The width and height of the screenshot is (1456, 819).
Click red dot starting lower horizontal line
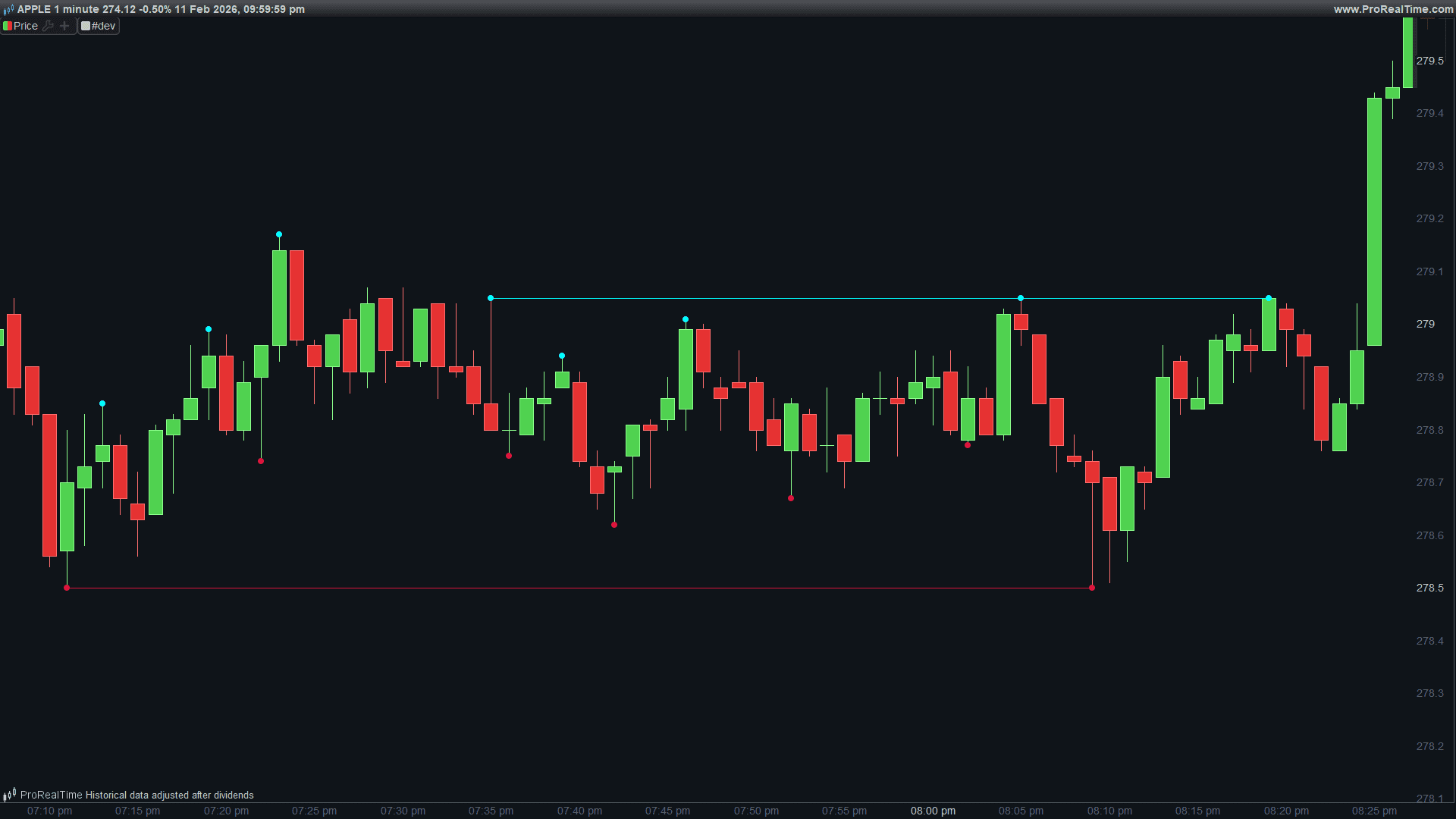click(x=67, y=588)
